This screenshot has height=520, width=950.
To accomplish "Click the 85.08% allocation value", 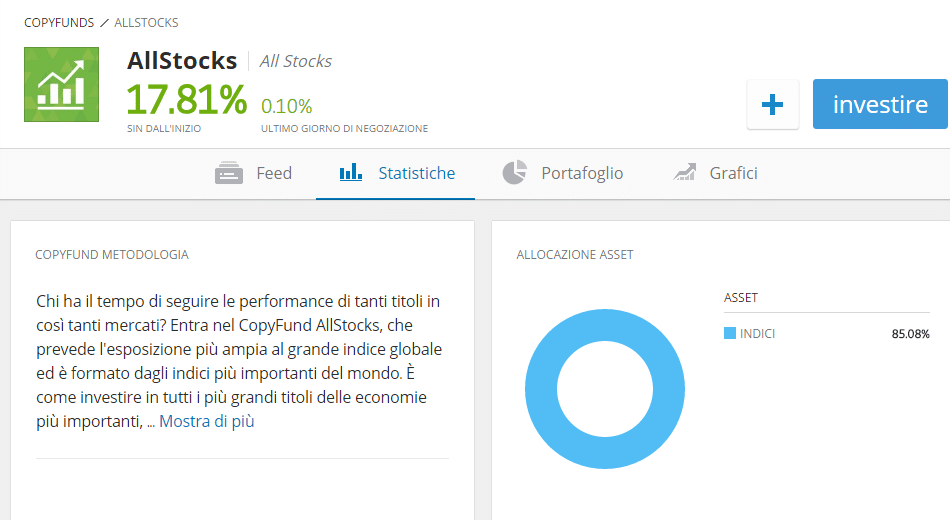I will (x=910, y=334).
